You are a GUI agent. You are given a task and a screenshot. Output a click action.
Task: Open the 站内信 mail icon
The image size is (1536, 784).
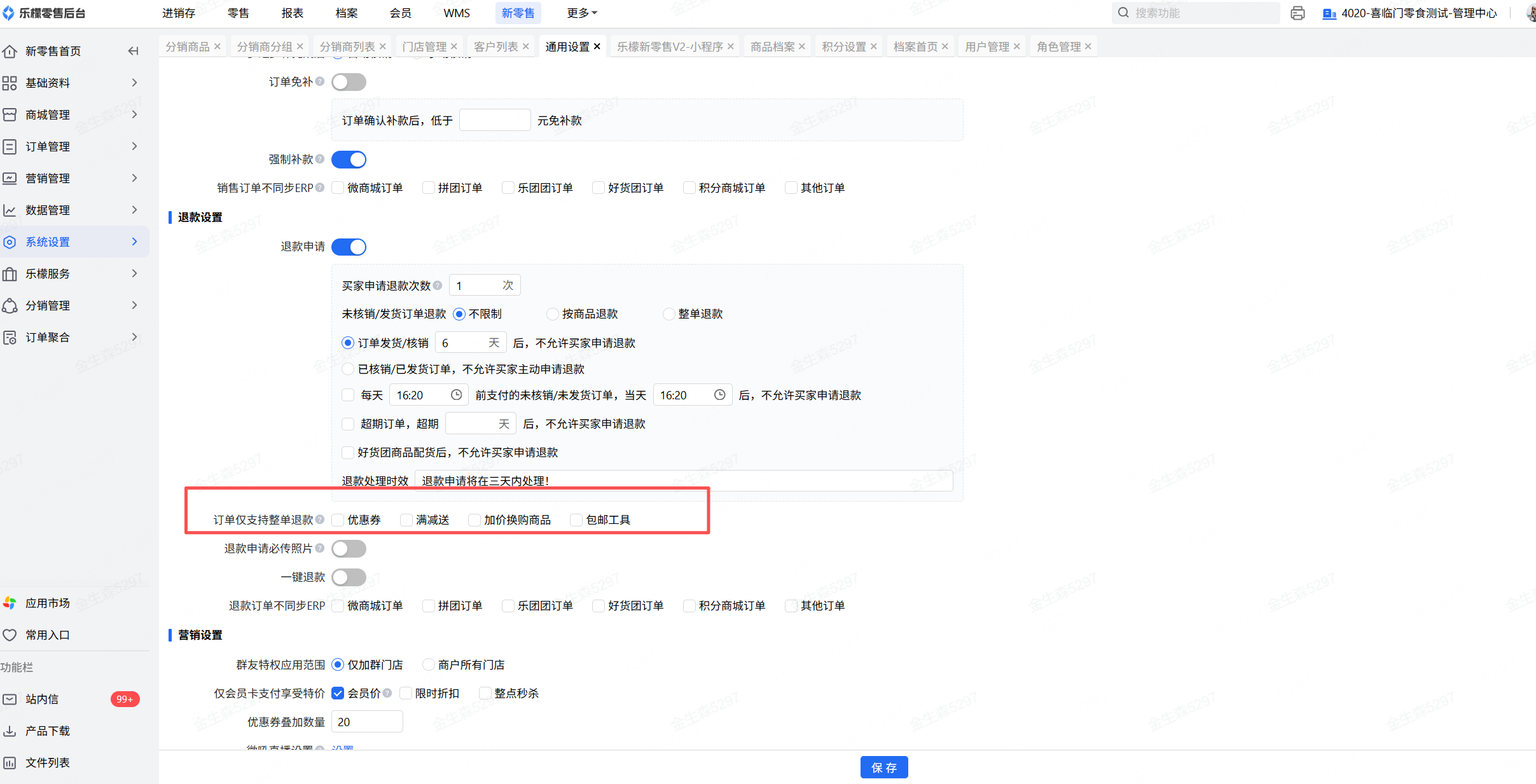coord(10,699)
